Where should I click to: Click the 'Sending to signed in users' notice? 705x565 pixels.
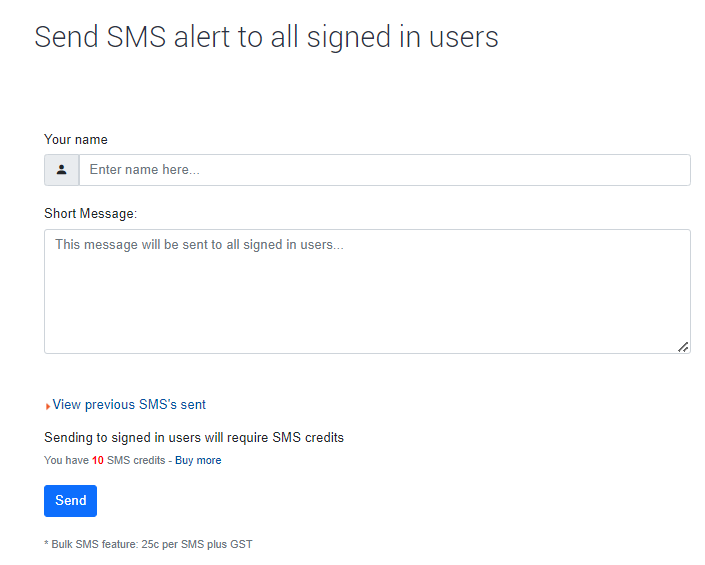[194, 438]
